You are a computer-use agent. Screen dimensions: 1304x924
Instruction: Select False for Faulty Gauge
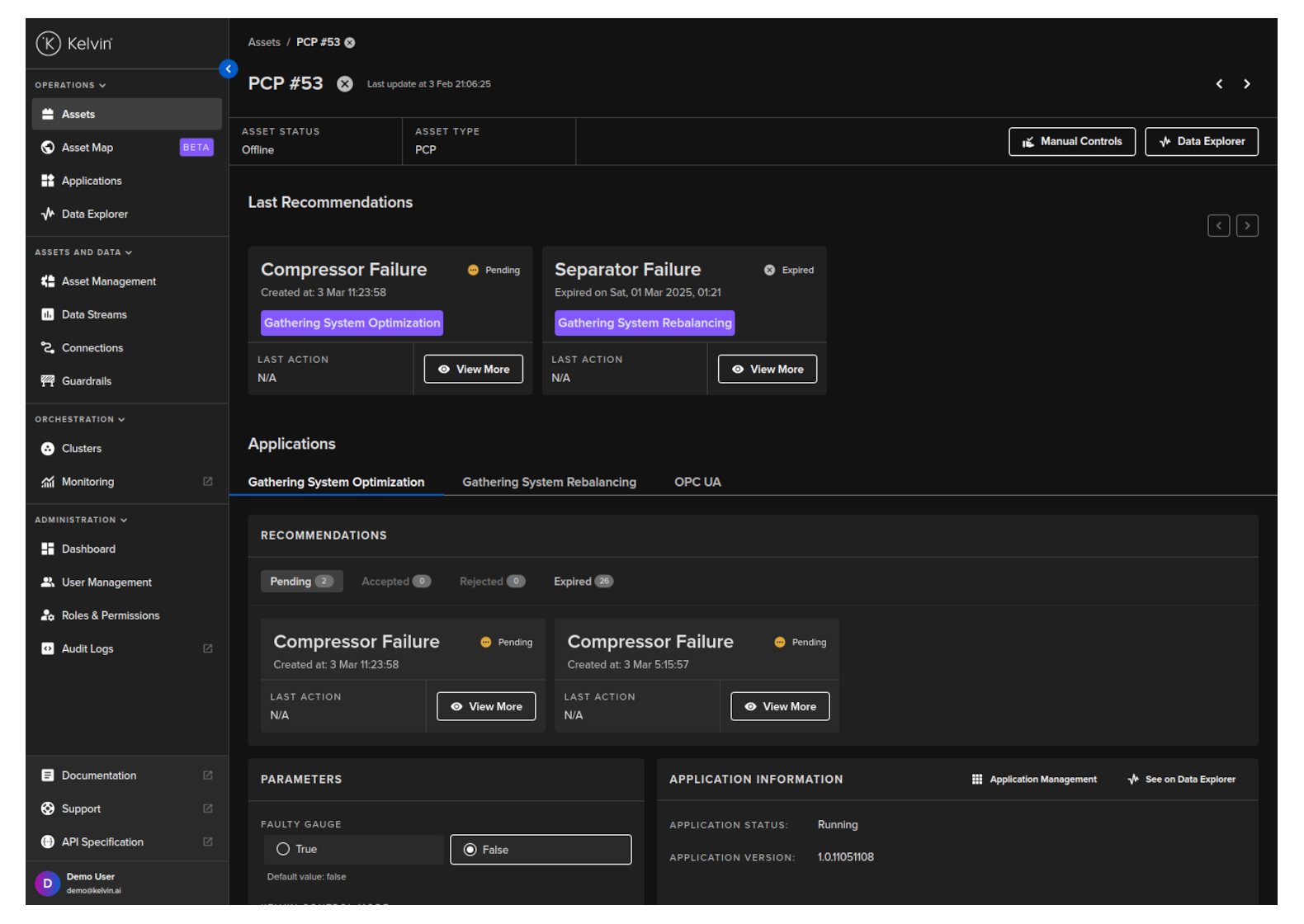[470, 850]
